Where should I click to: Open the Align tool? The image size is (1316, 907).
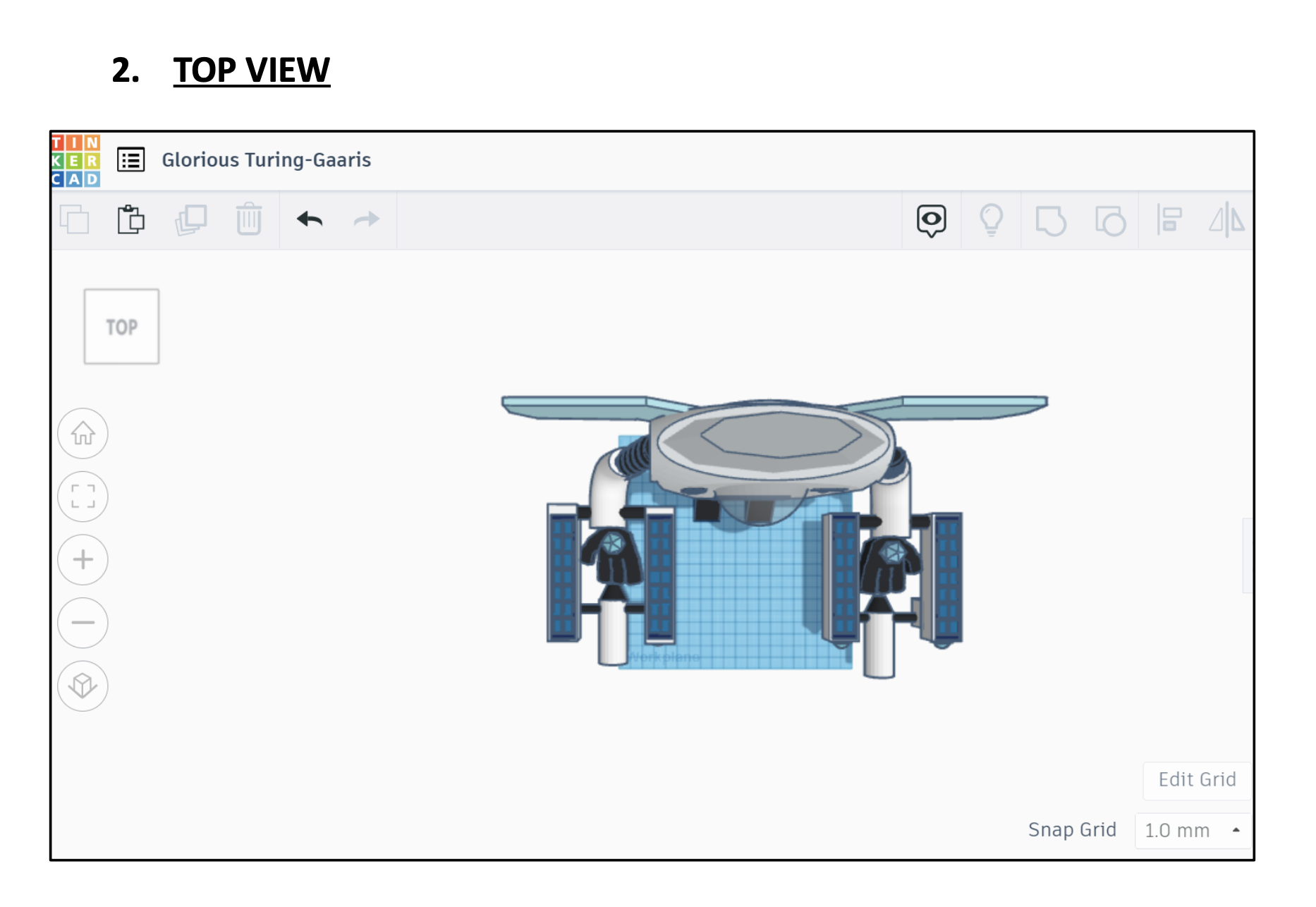point(1169,220)
